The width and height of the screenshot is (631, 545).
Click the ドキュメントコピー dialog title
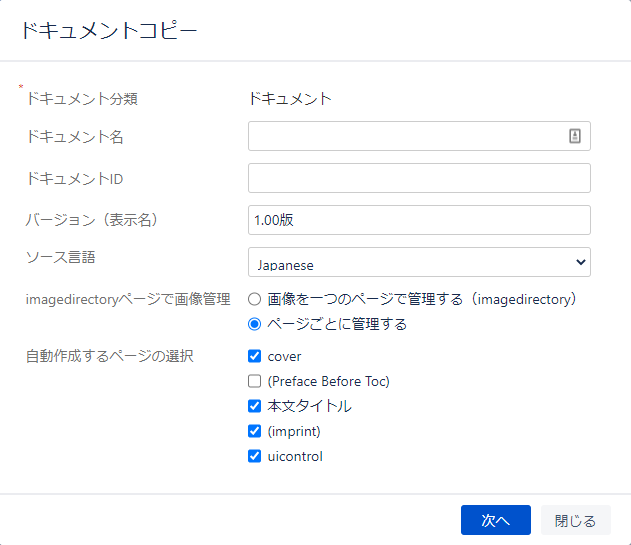(x=109, y=31)
